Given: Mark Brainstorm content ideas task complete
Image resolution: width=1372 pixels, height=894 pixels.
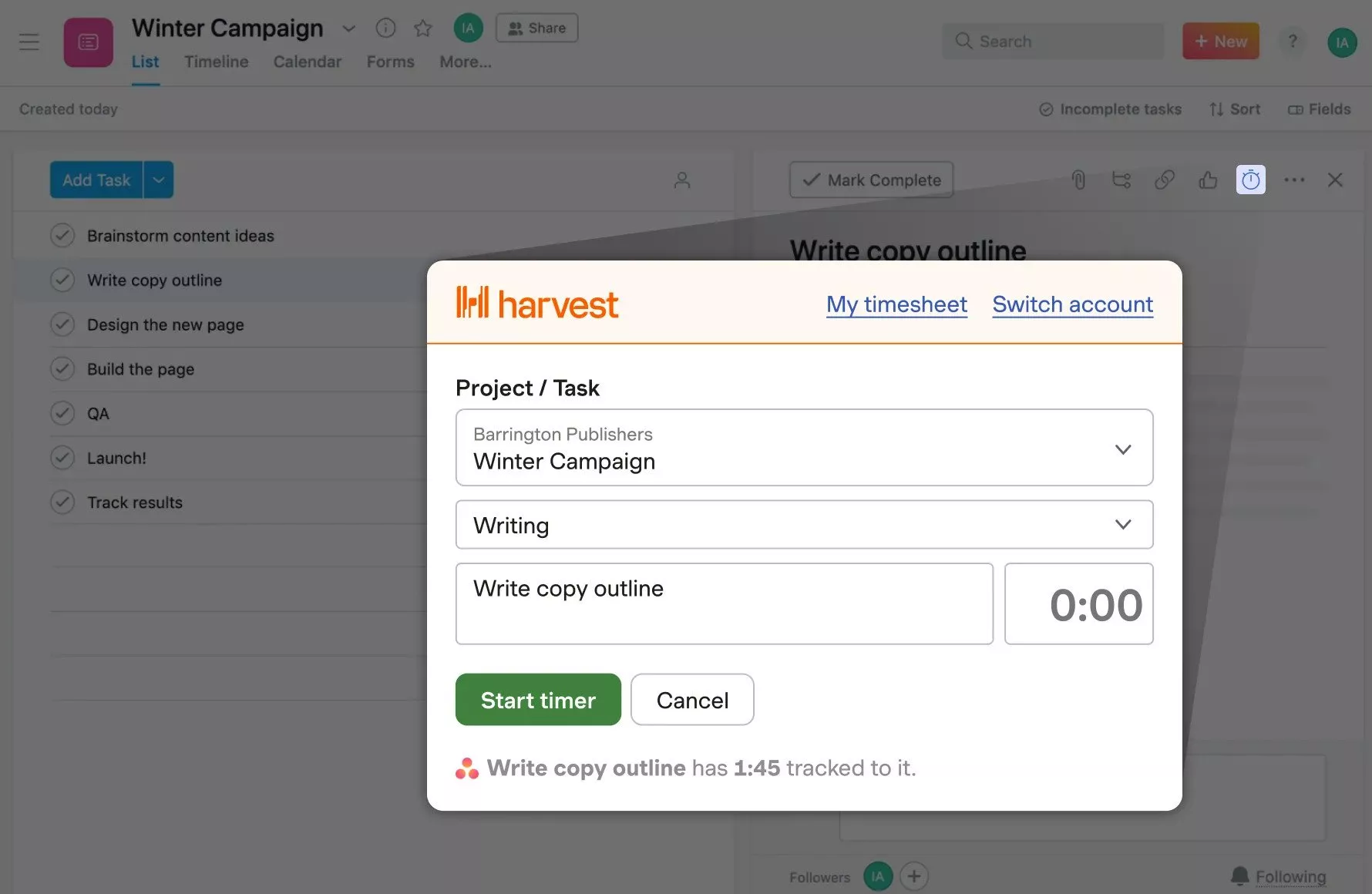Looking at the screenshot, I should tap(62, 235).
